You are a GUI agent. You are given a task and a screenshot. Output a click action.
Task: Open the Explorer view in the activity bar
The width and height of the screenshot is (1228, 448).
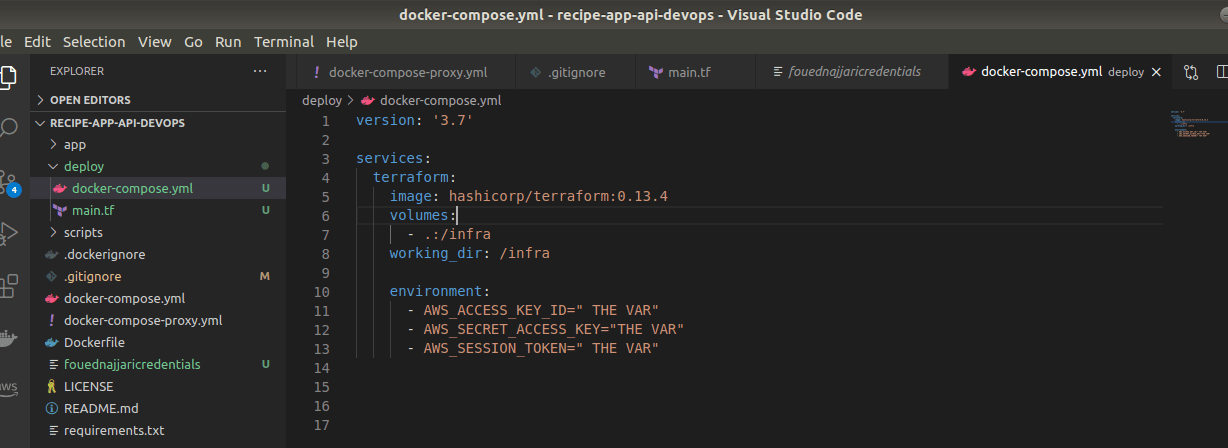[8, 76]
